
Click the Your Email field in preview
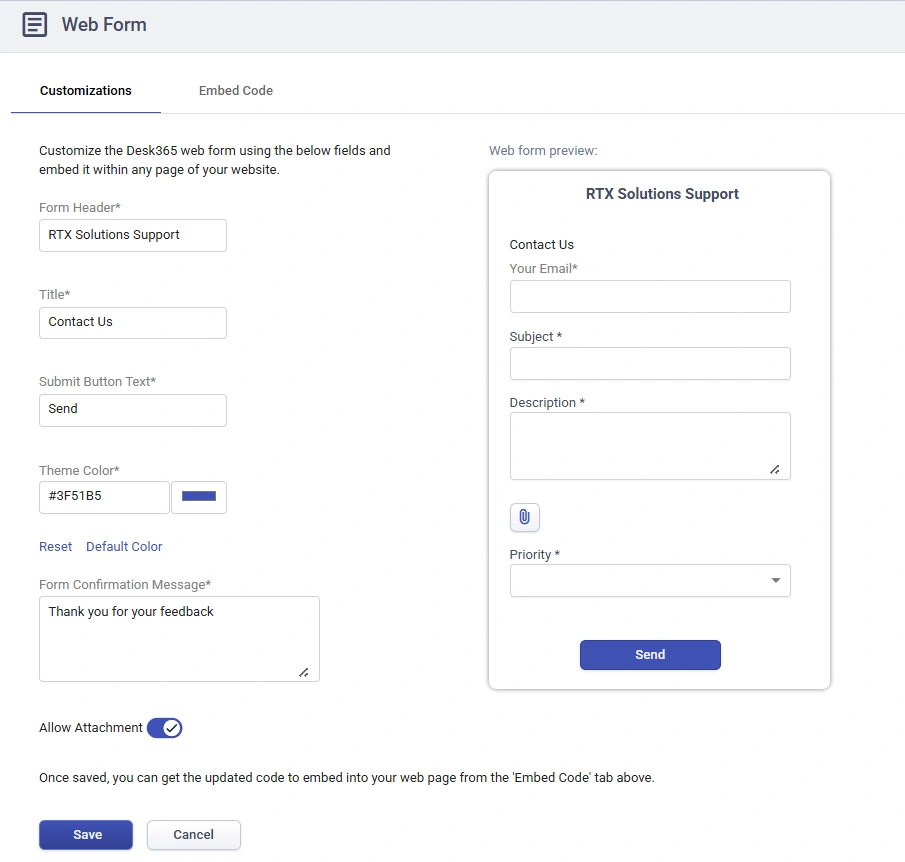point(650,296)
